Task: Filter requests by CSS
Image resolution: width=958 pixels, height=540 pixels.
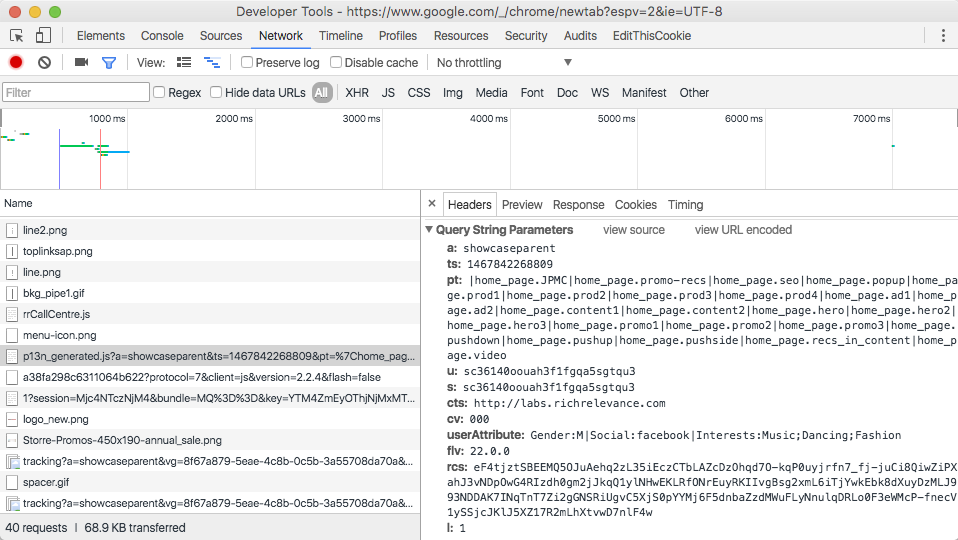Action: click(419, 93)
